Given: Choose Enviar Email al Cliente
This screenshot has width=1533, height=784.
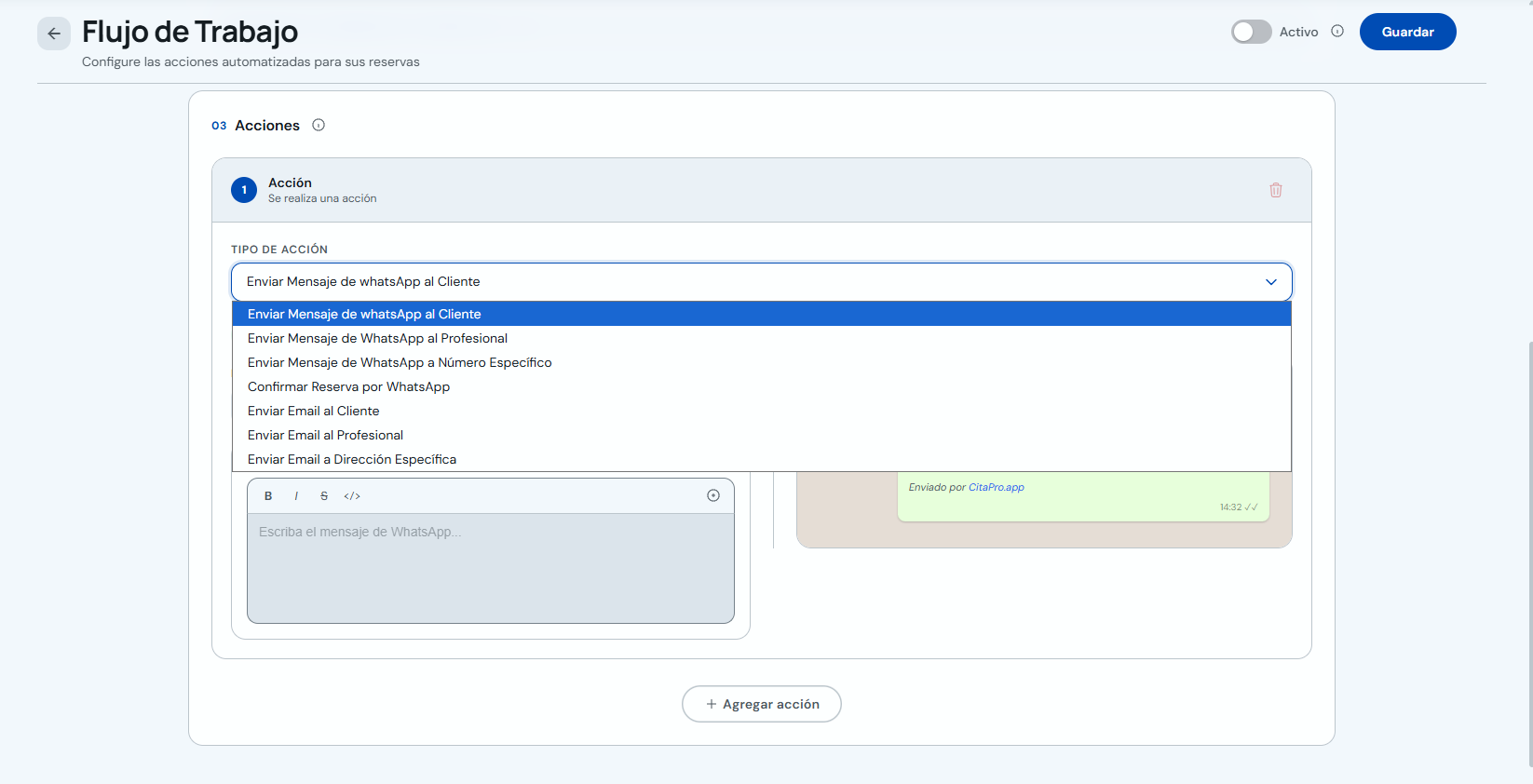Looking at the screenshot, I should [x=762, y=411].
